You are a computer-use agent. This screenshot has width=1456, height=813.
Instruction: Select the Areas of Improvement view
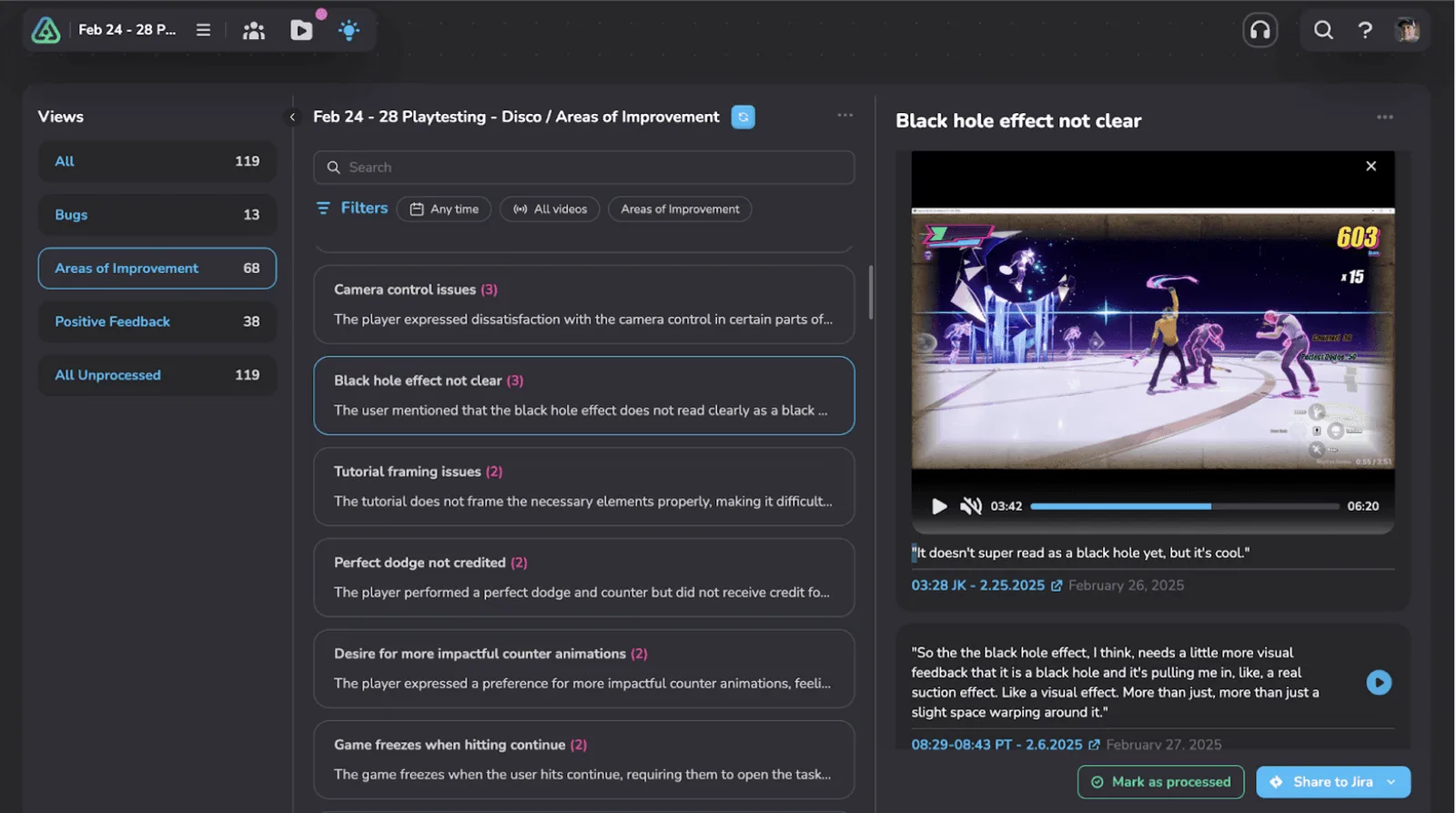157,269
